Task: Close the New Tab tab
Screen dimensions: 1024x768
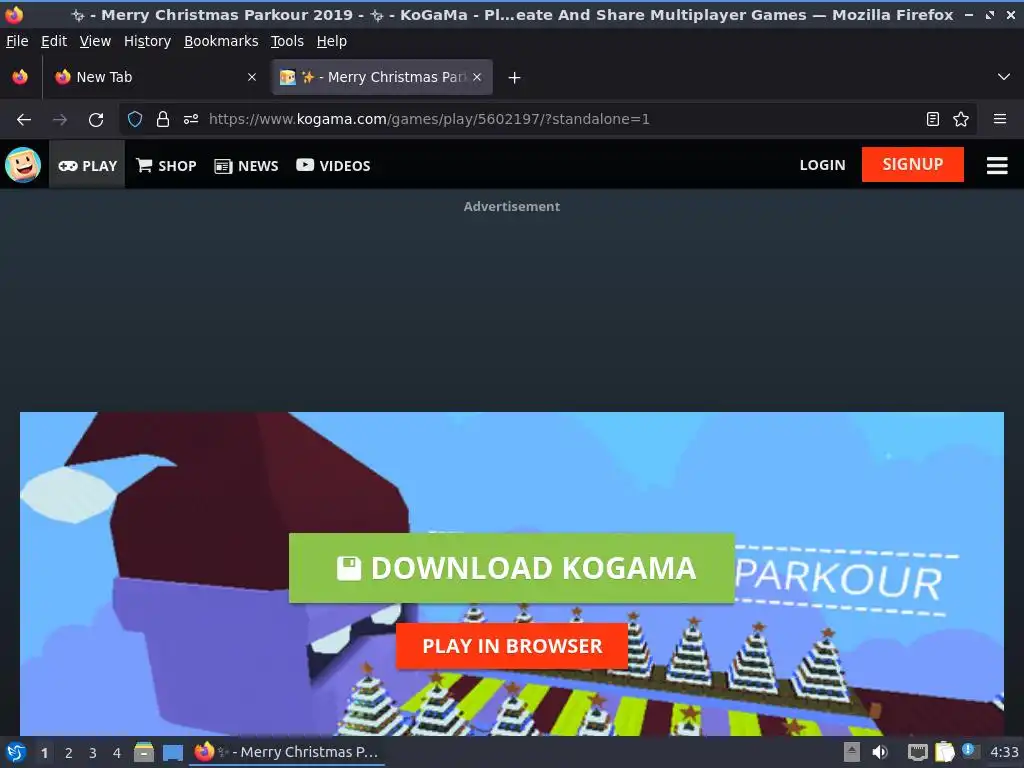Action: pos(252,77)
